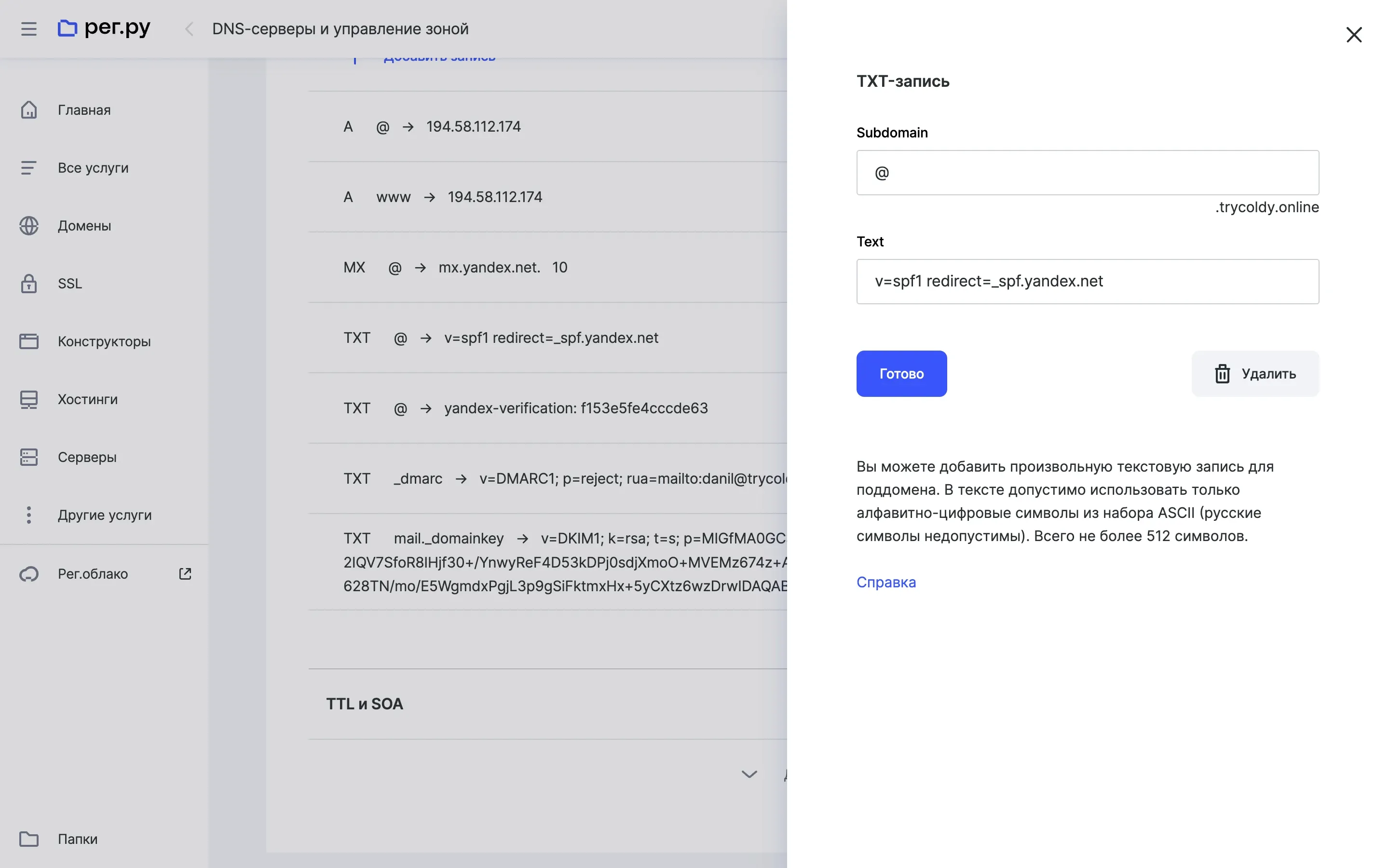
Task: Open Рег.облако external link icon
Action: click(x=185, y=573)
